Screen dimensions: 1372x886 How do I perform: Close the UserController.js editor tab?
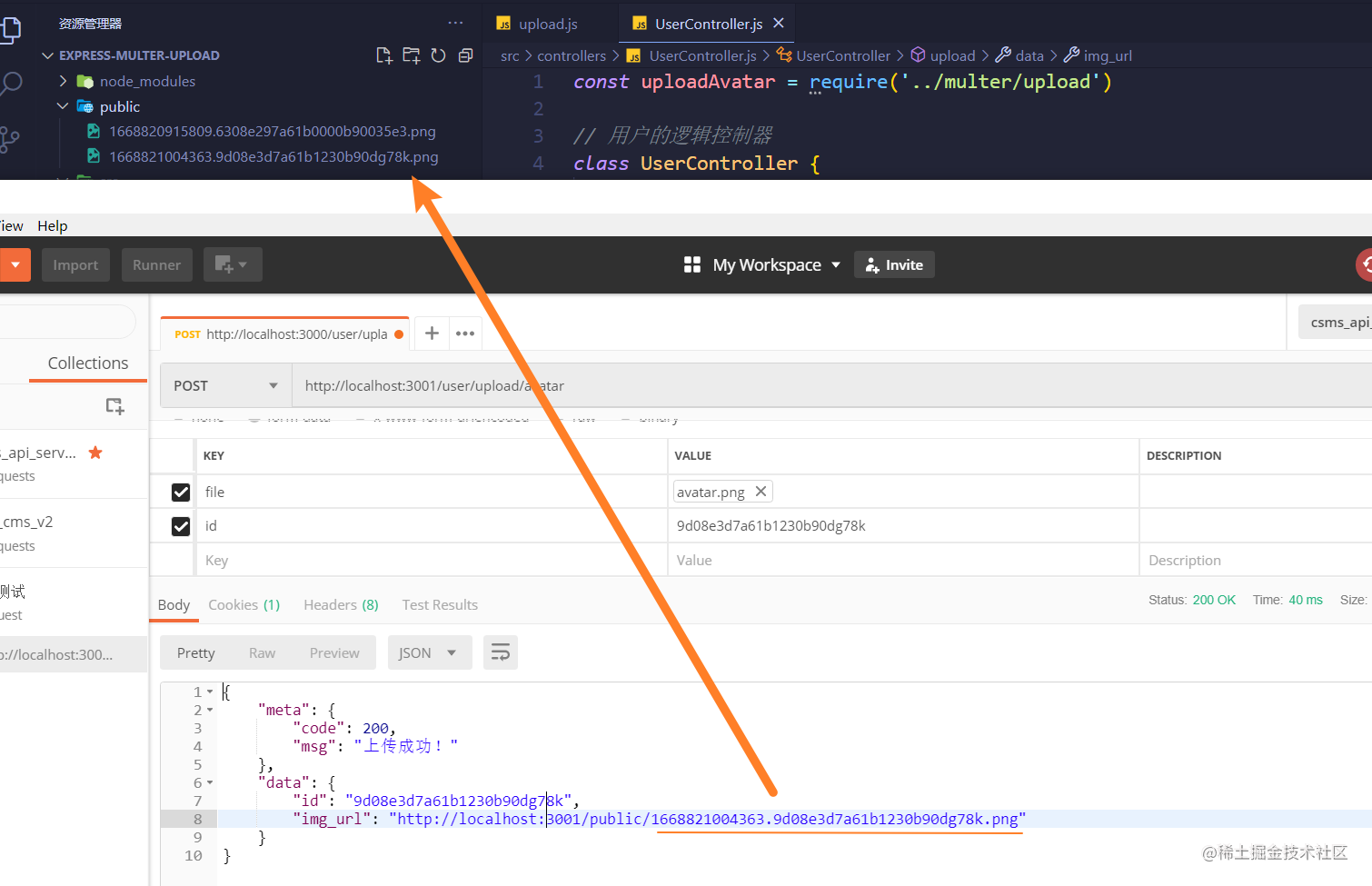click(779, 23)
